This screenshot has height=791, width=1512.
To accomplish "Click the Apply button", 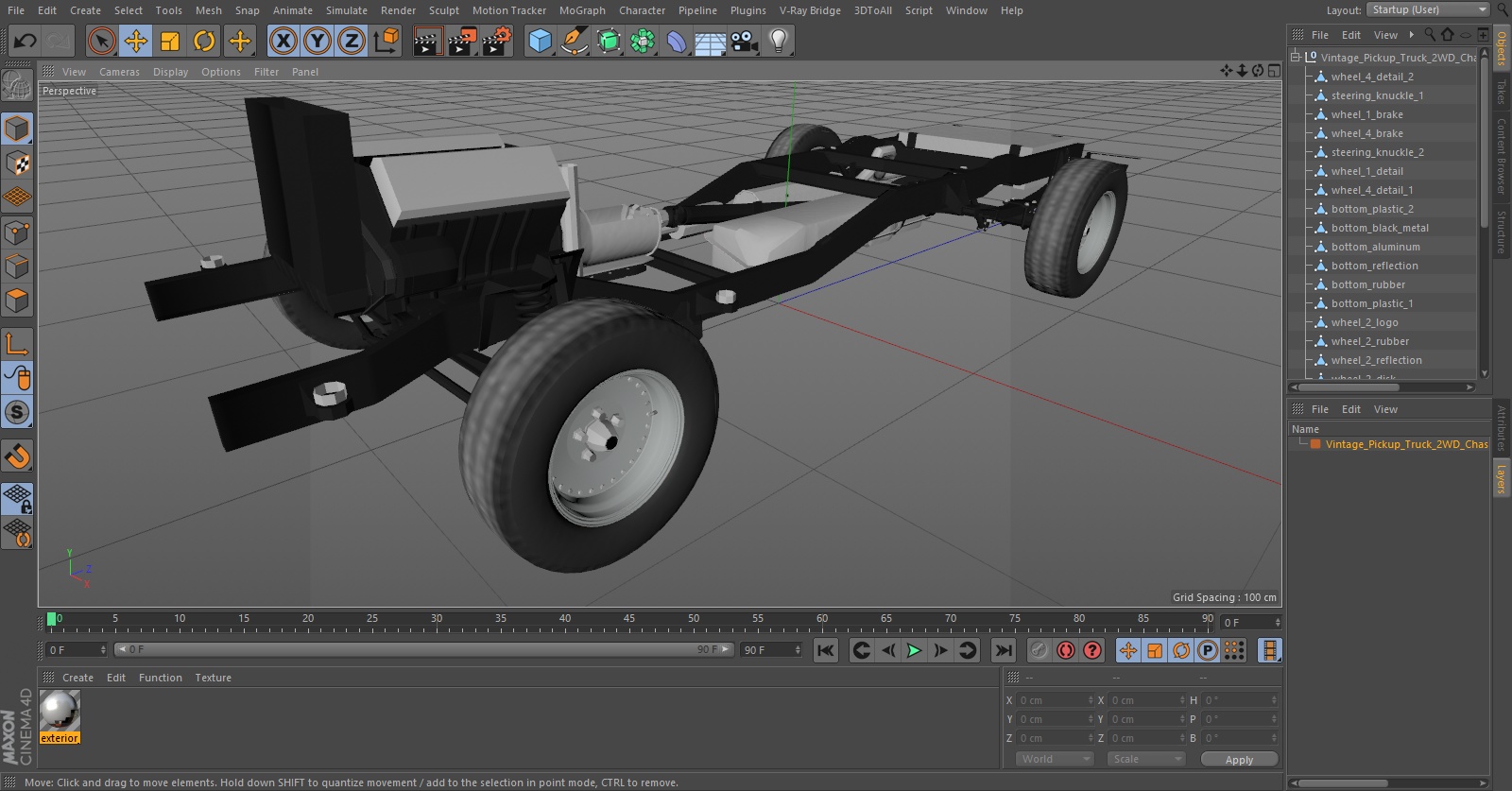I will pos(1239,760).
